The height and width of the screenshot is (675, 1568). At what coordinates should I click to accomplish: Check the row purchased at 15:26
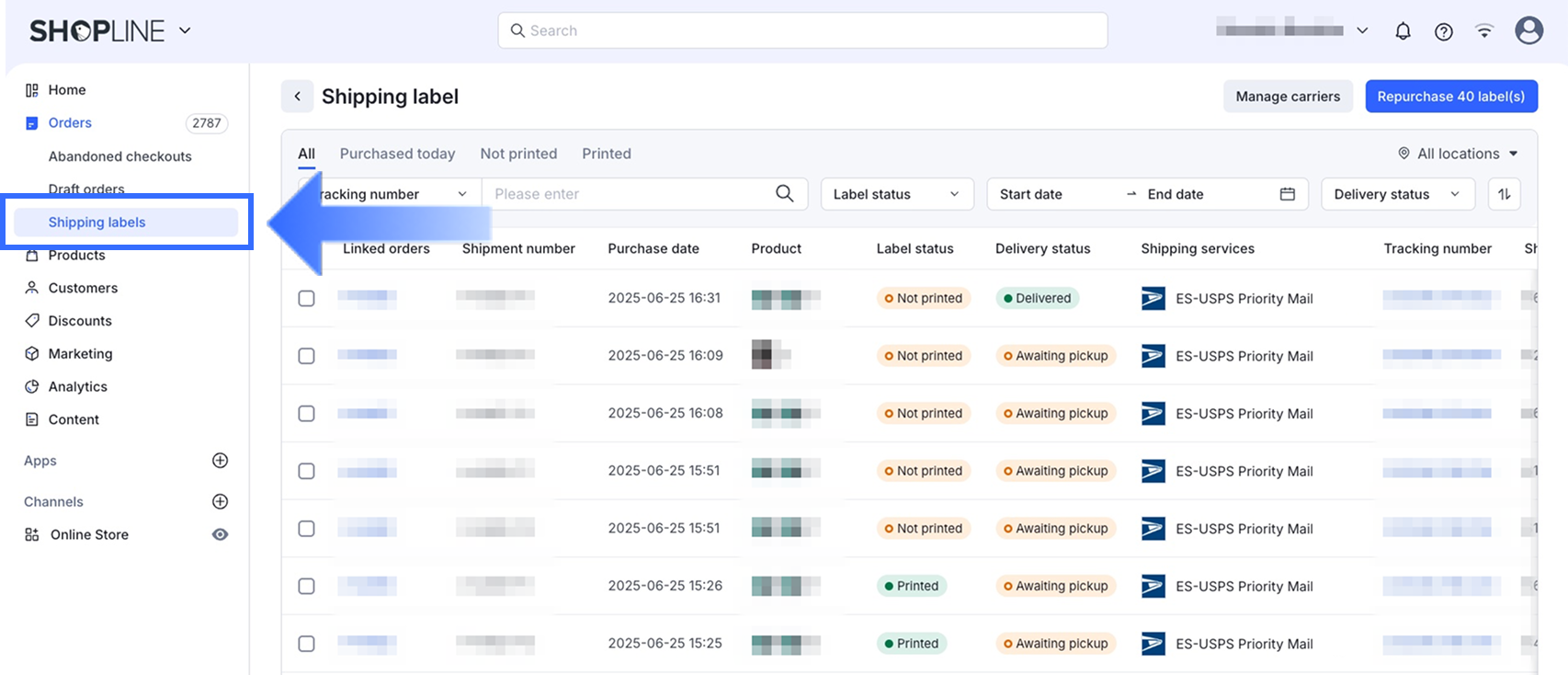pyautogui.click(x=307, y=587)
